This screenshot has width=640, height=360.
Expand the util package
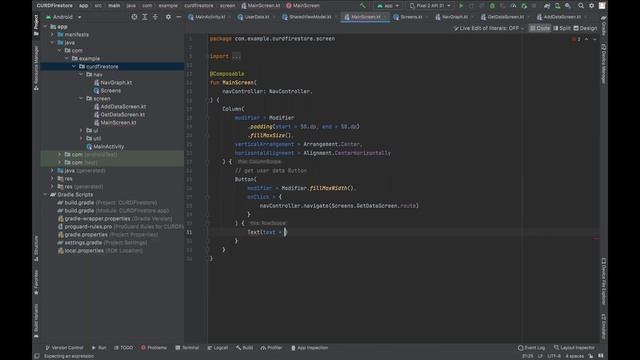point(81,139)
